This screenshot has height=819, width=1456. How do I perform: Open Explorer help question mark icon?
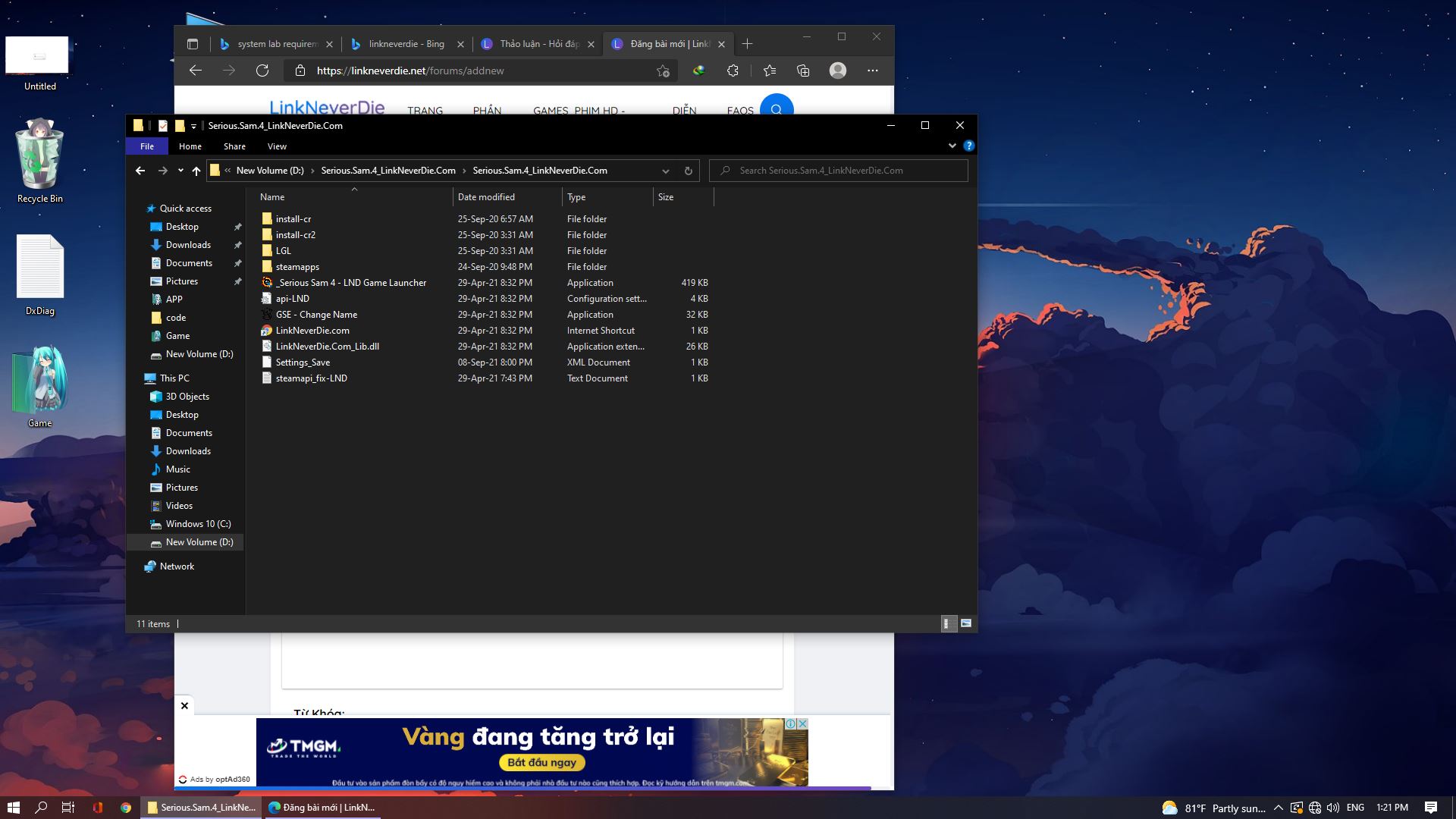click(968, 146)
